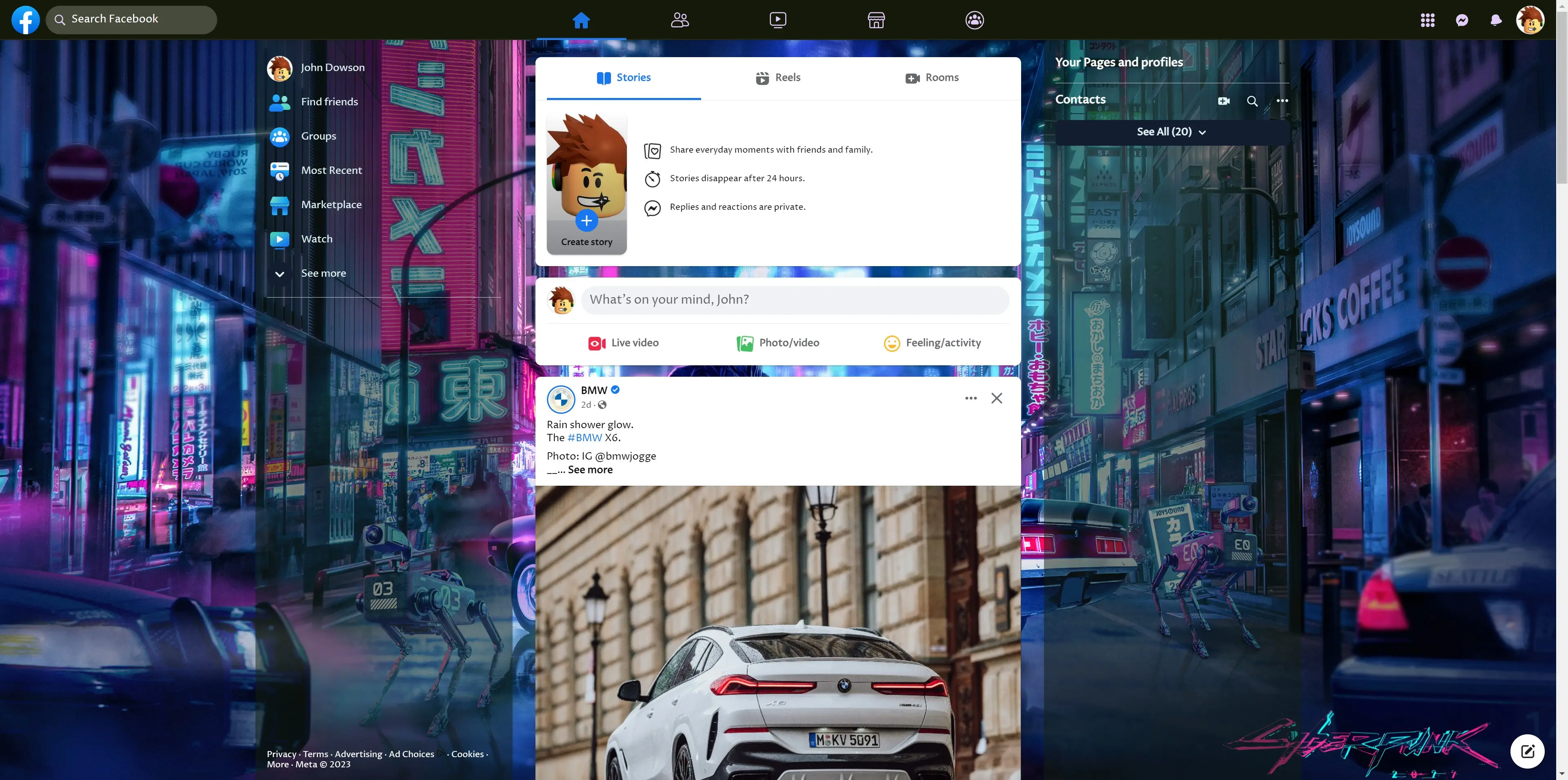Click BMW page logo avatar
This screenshot has width=1568, height=780.
tap(561, 399)
